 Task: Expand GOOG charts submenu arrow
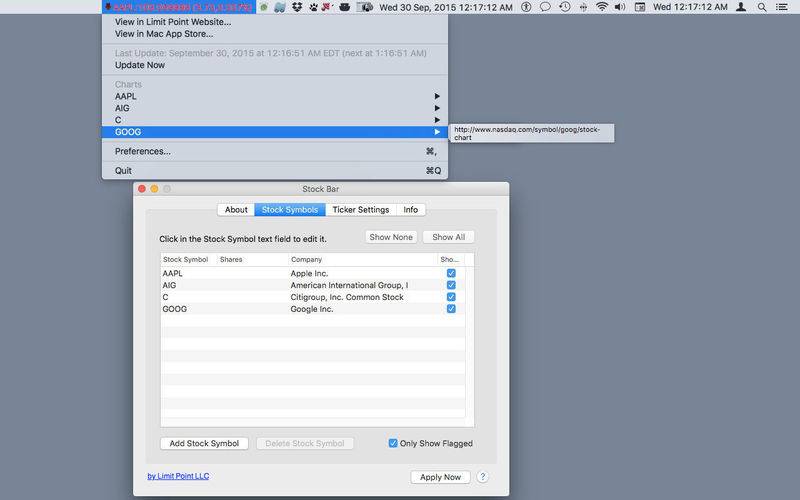click(x=437, y=132)
